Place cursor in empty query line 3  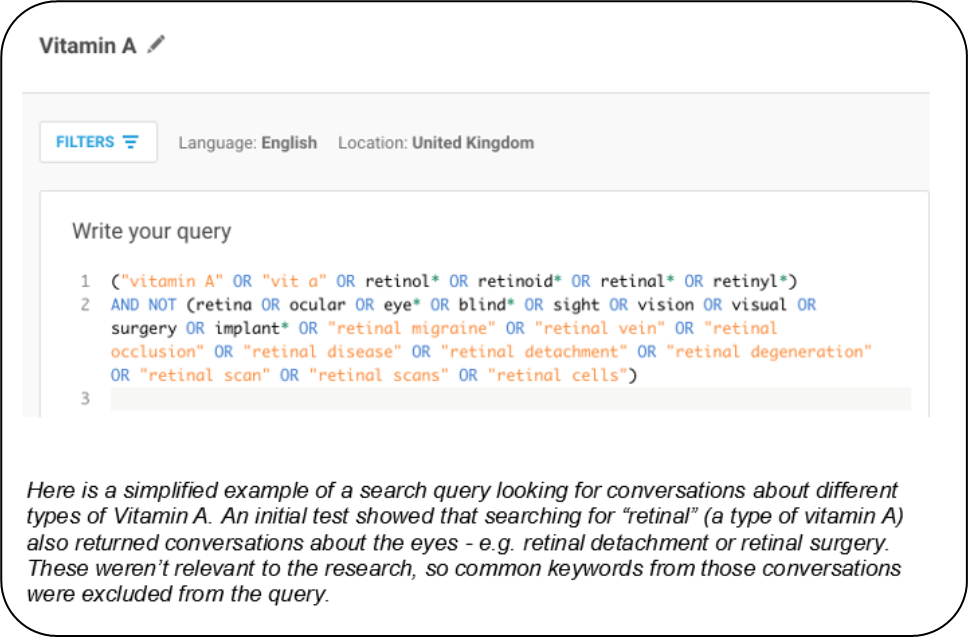(511, 399)
